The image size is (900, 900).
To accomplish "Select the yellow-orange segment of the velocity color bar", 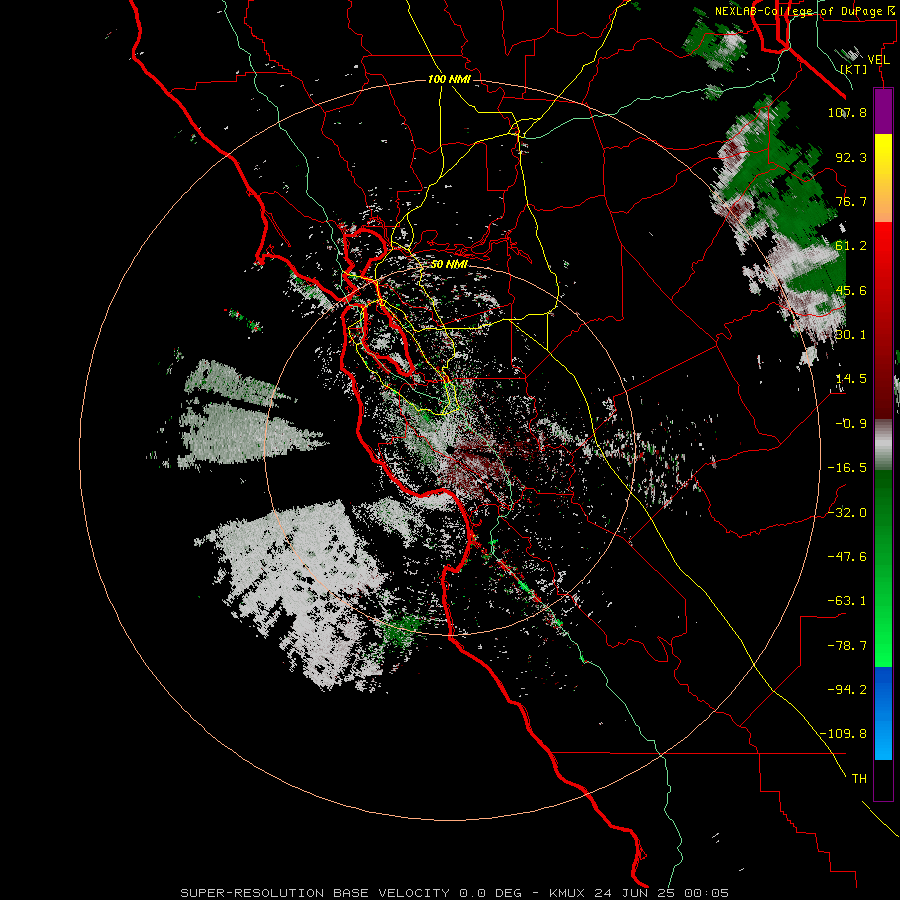I will (x=883, y=178).
